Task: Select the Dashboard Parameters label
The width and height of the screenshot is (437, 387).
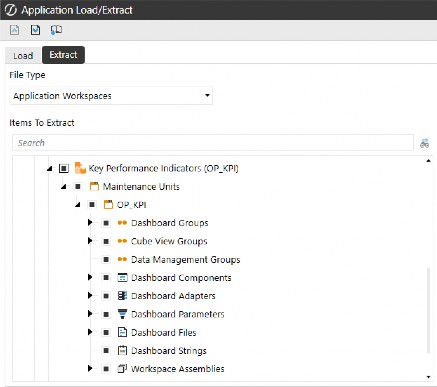Action: coord(178,314)
